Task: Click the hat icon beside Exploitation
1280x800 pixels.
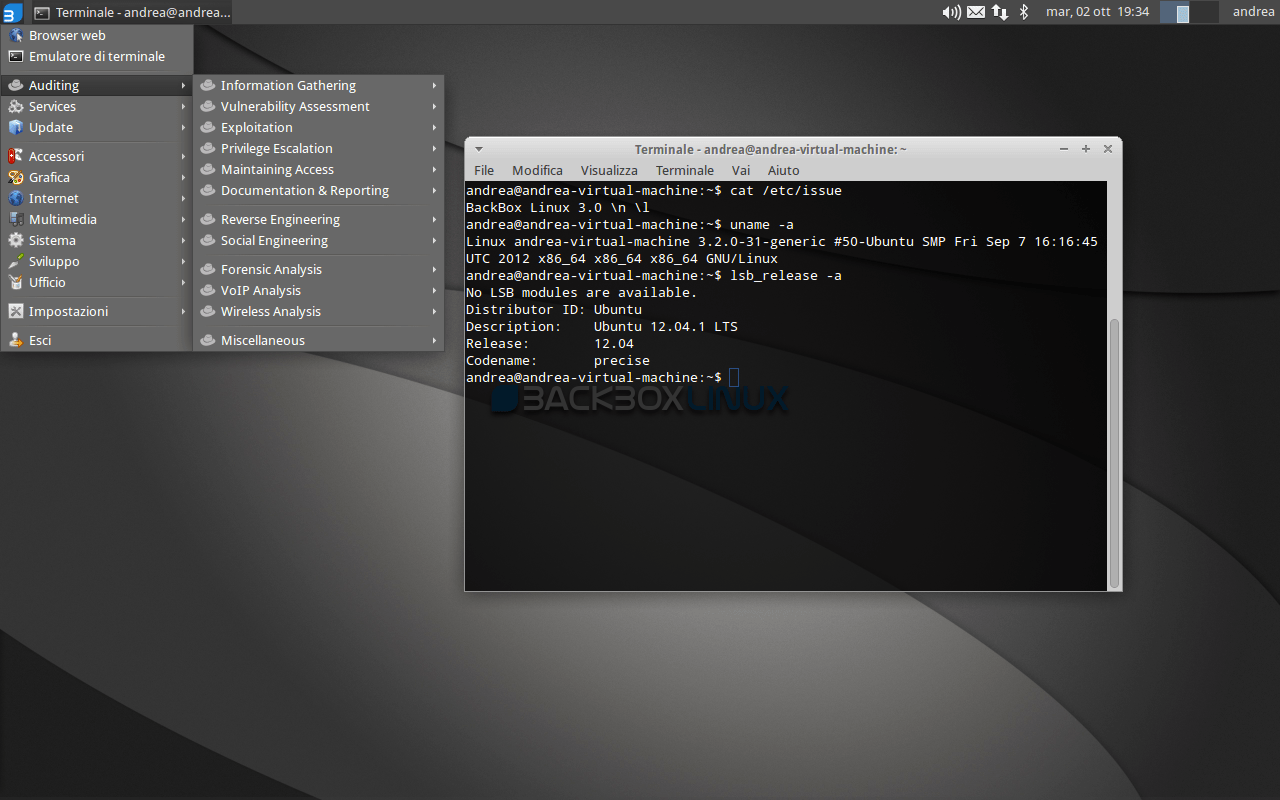Action: (x=208, y=127)
